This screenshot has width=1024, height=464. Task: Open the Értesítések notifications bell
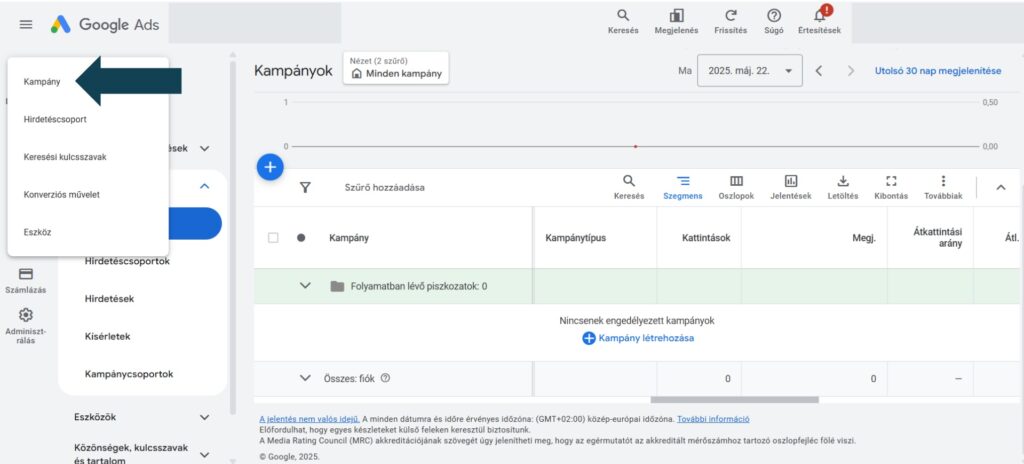[819, 20]
